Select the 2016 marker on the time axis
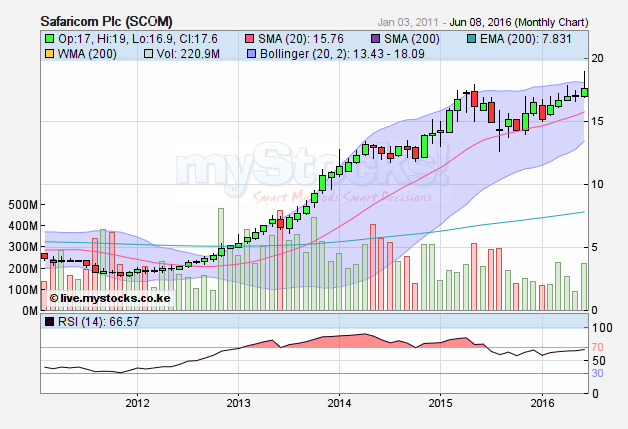The width and height of the screenshot is (628, 429). 541,403
